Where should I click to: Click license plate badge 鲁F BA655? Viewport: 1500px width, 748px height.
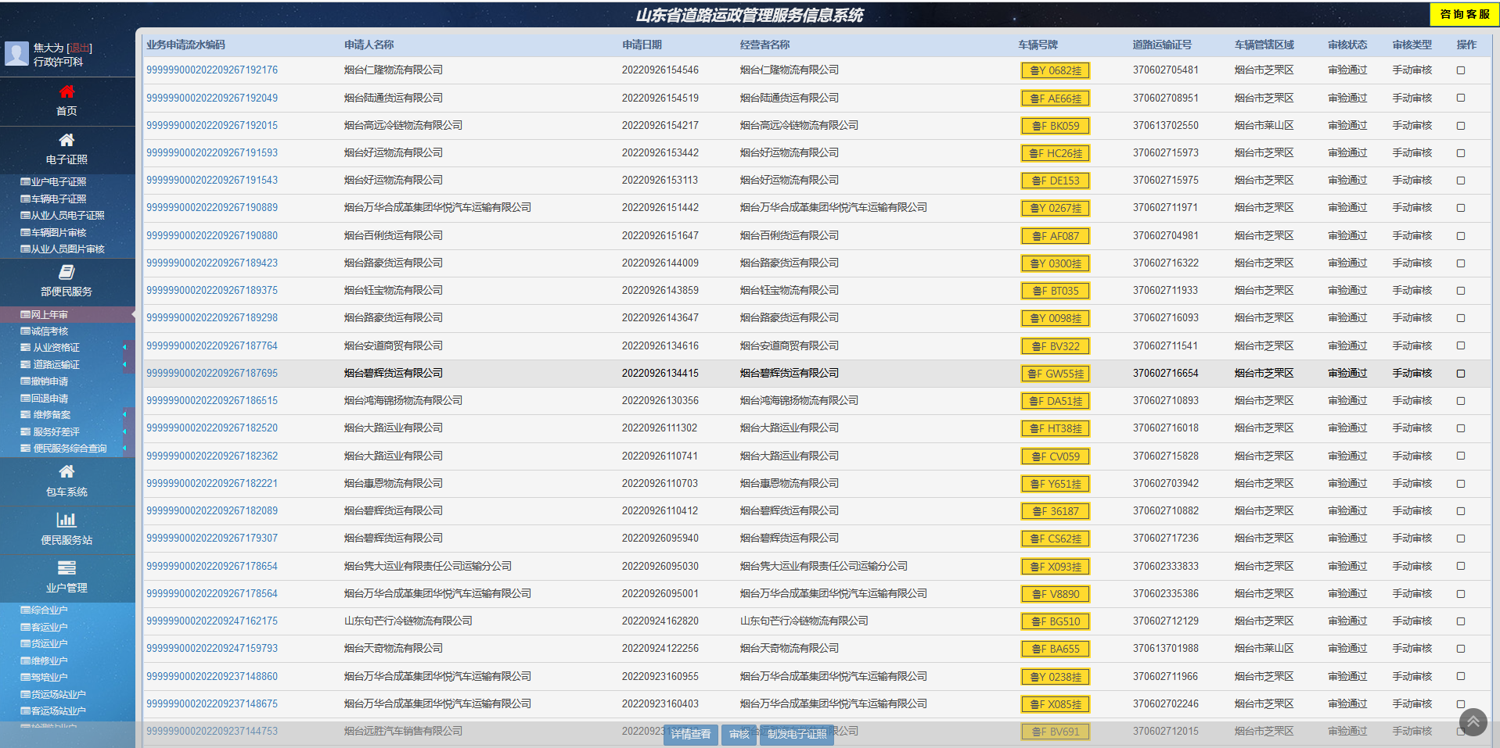pyautogui.click(x=1055, y=649)
